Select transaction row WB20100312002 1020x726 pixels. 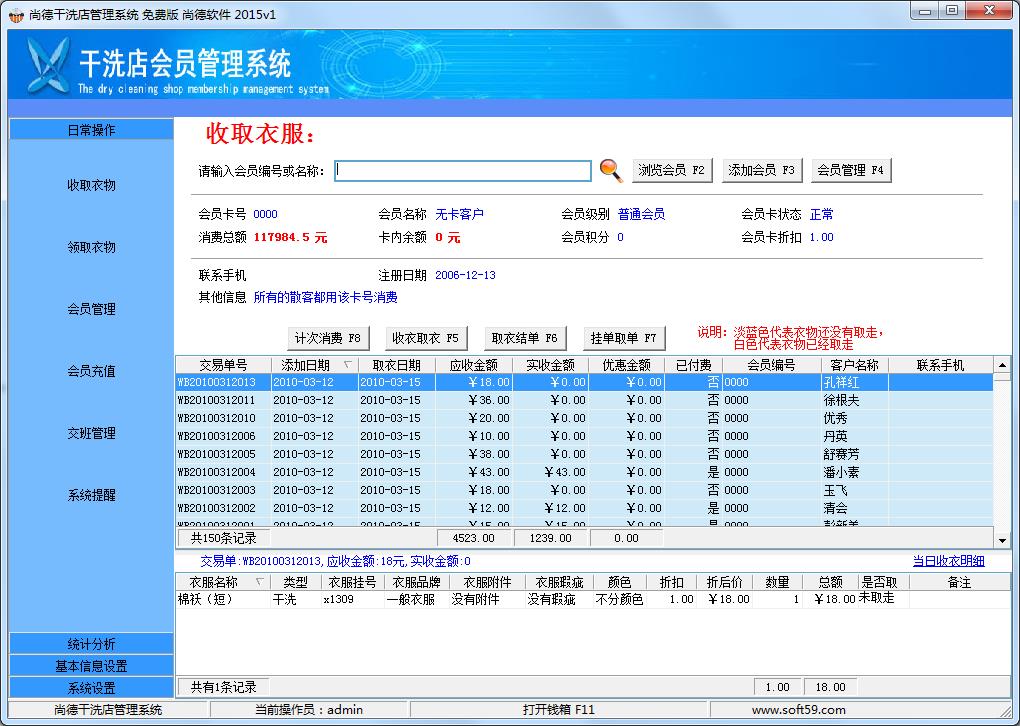[584, 508]
